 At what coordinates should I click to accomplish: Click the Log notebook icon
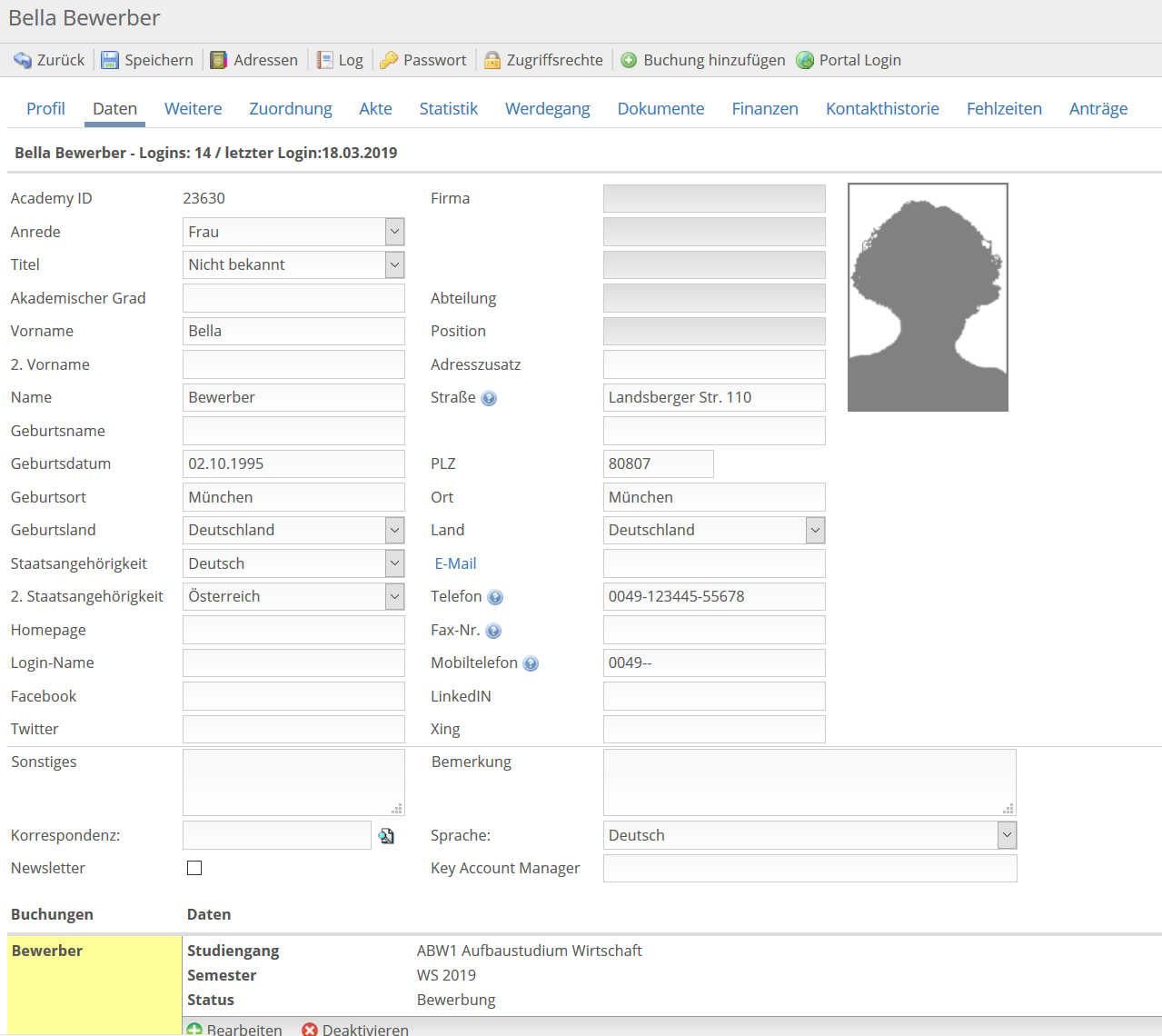click(324, 60)
